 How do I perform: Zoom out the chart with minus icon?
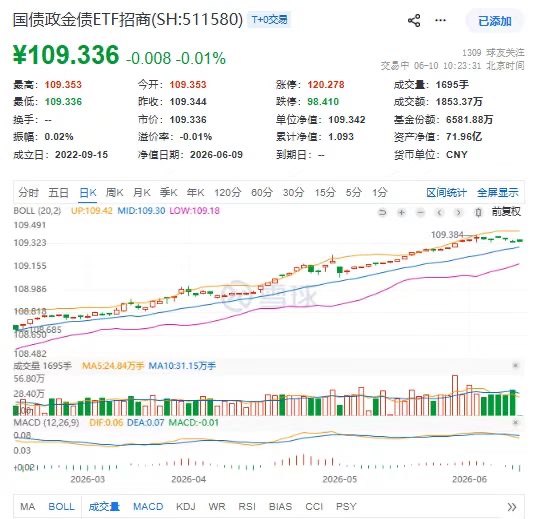point(421,213)
